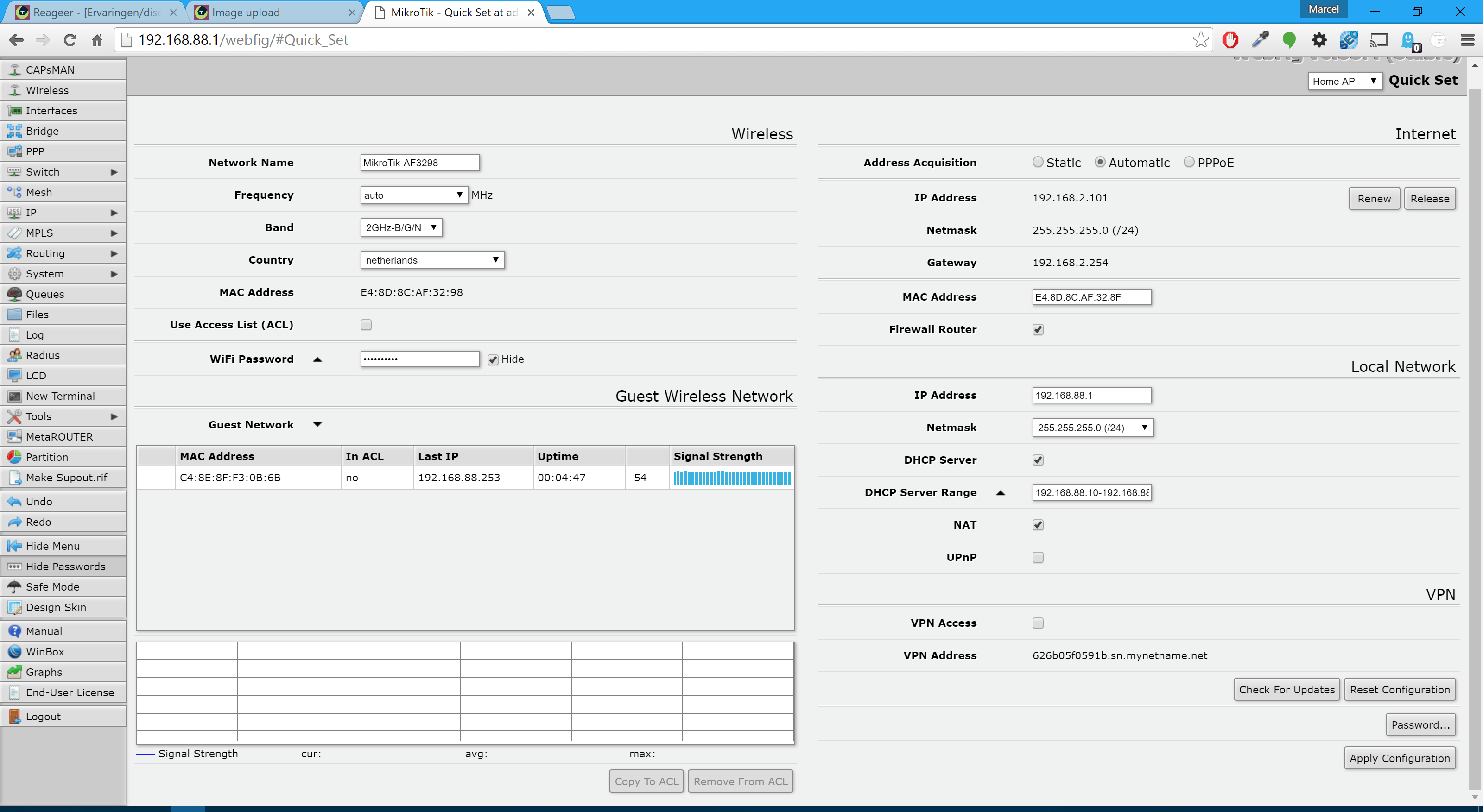Screen dimensions: 1483x812
Task: Launch New Terminal
Action: [x=63, y=396]
